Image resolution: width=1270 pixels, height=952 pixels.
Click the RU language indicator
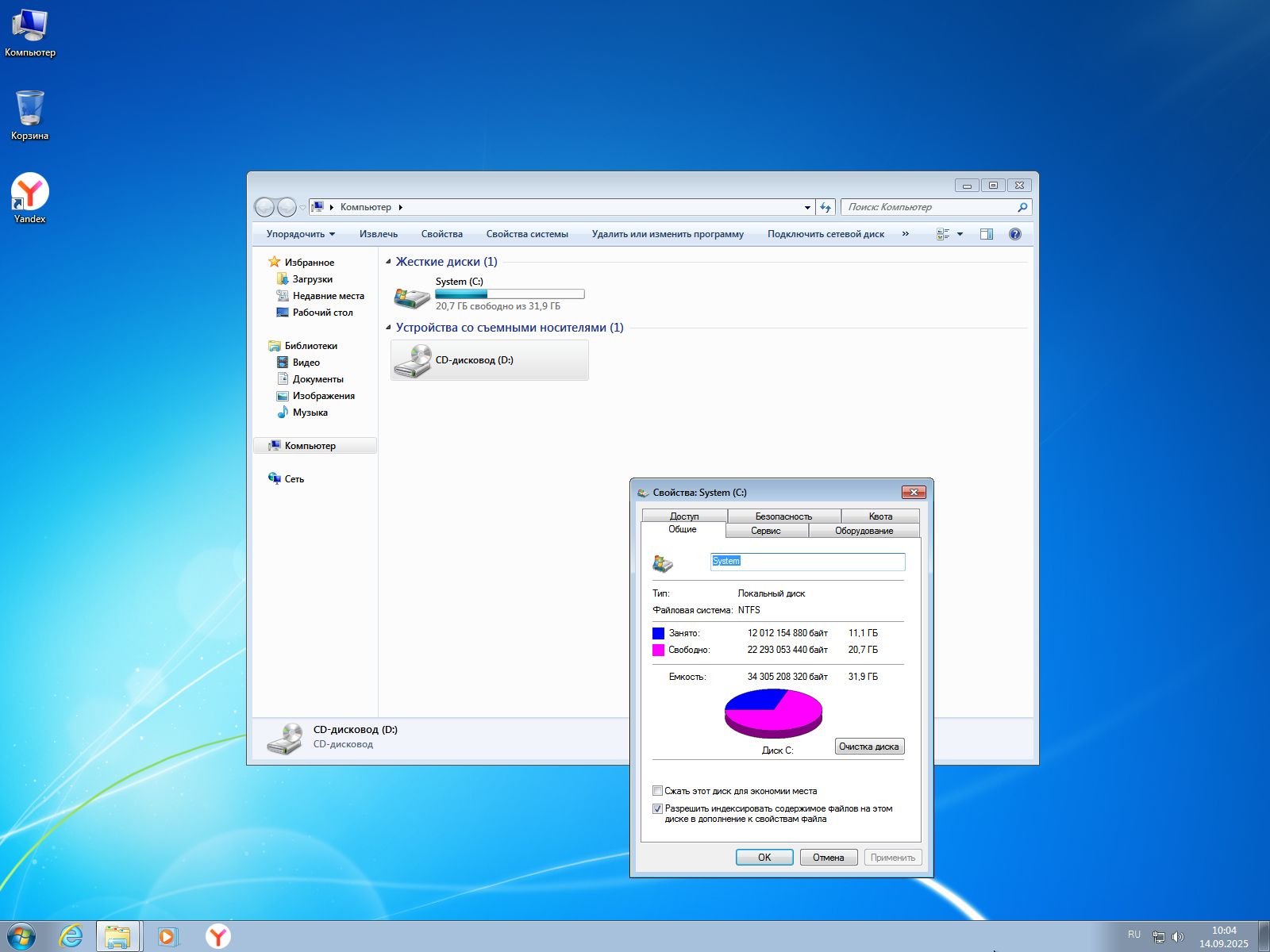point(1134,935)
